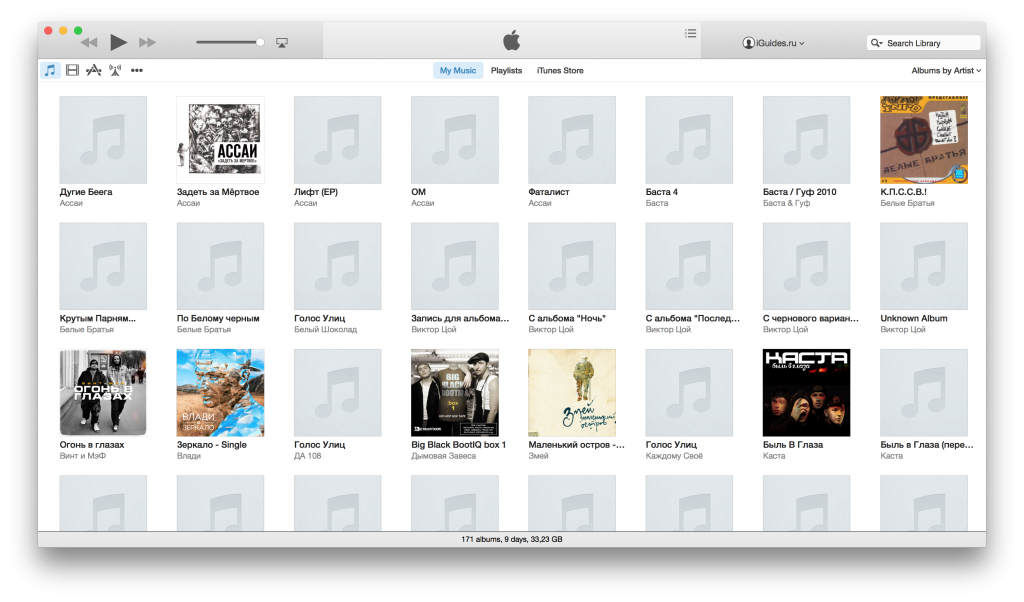Maximize the iTunes window with green button
Image resolution: width=1024 pixels, height=602 pixels.
tap(78, 31)
